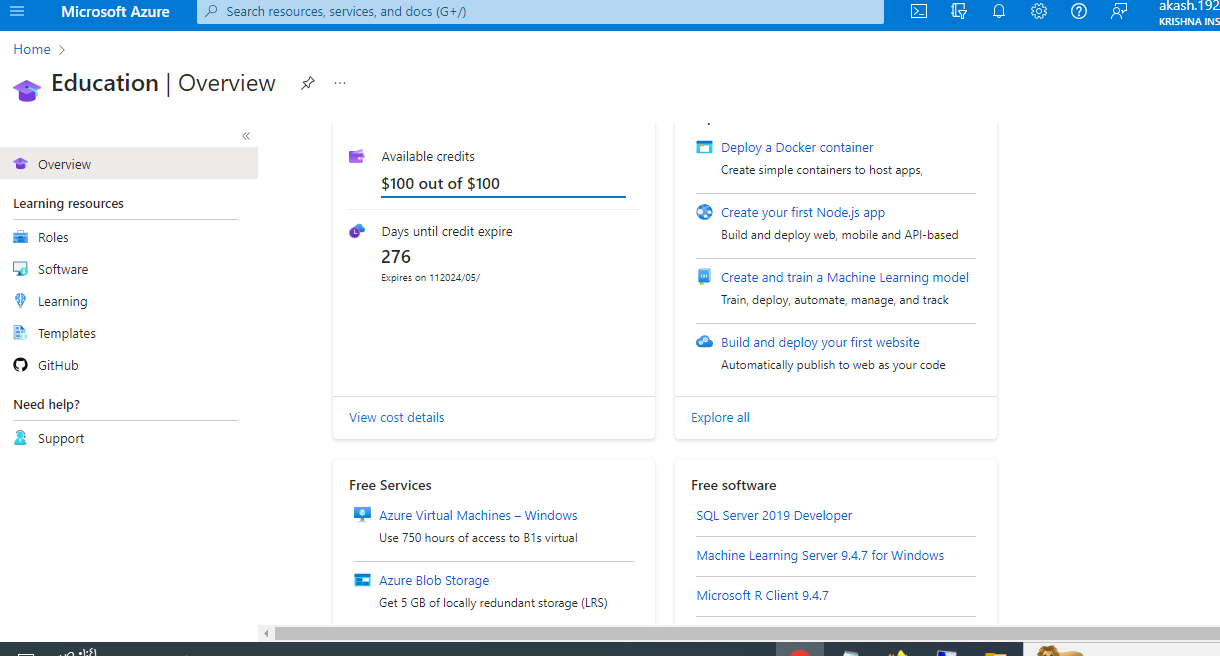Open Microsoft R Client 9.4.7 link

click(762, 595)
